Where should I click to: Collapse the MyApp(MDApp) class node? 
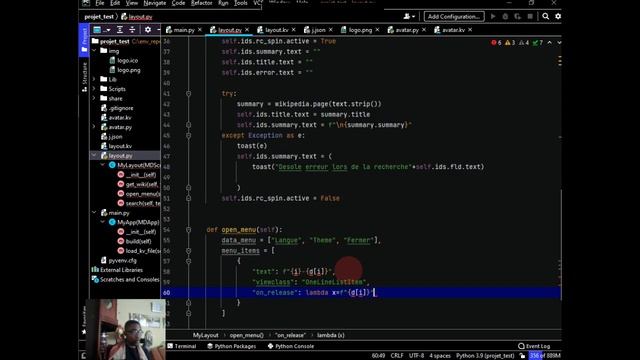(x=103, y=222)
